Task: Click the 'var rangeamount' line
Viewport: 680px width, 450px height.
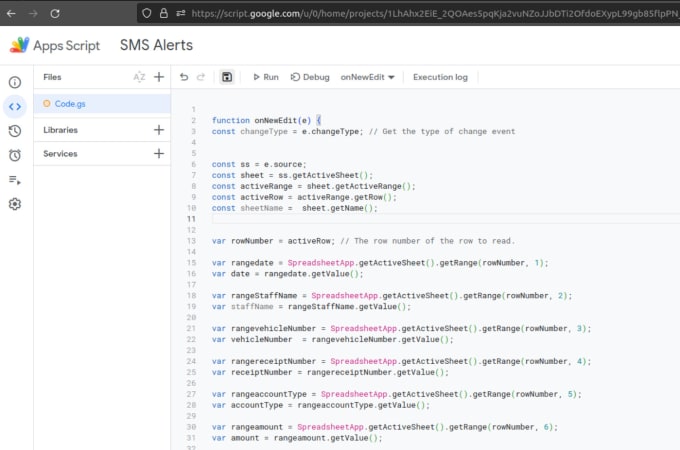Action: point(385,427)
